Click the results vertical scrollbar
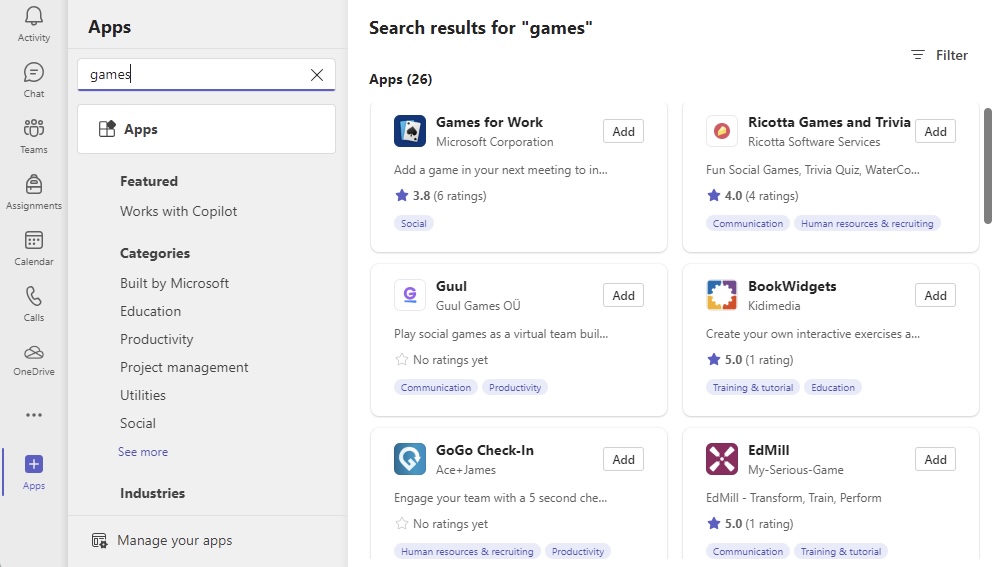The width and height of the screenshot is (998, 567). (988, 166)
